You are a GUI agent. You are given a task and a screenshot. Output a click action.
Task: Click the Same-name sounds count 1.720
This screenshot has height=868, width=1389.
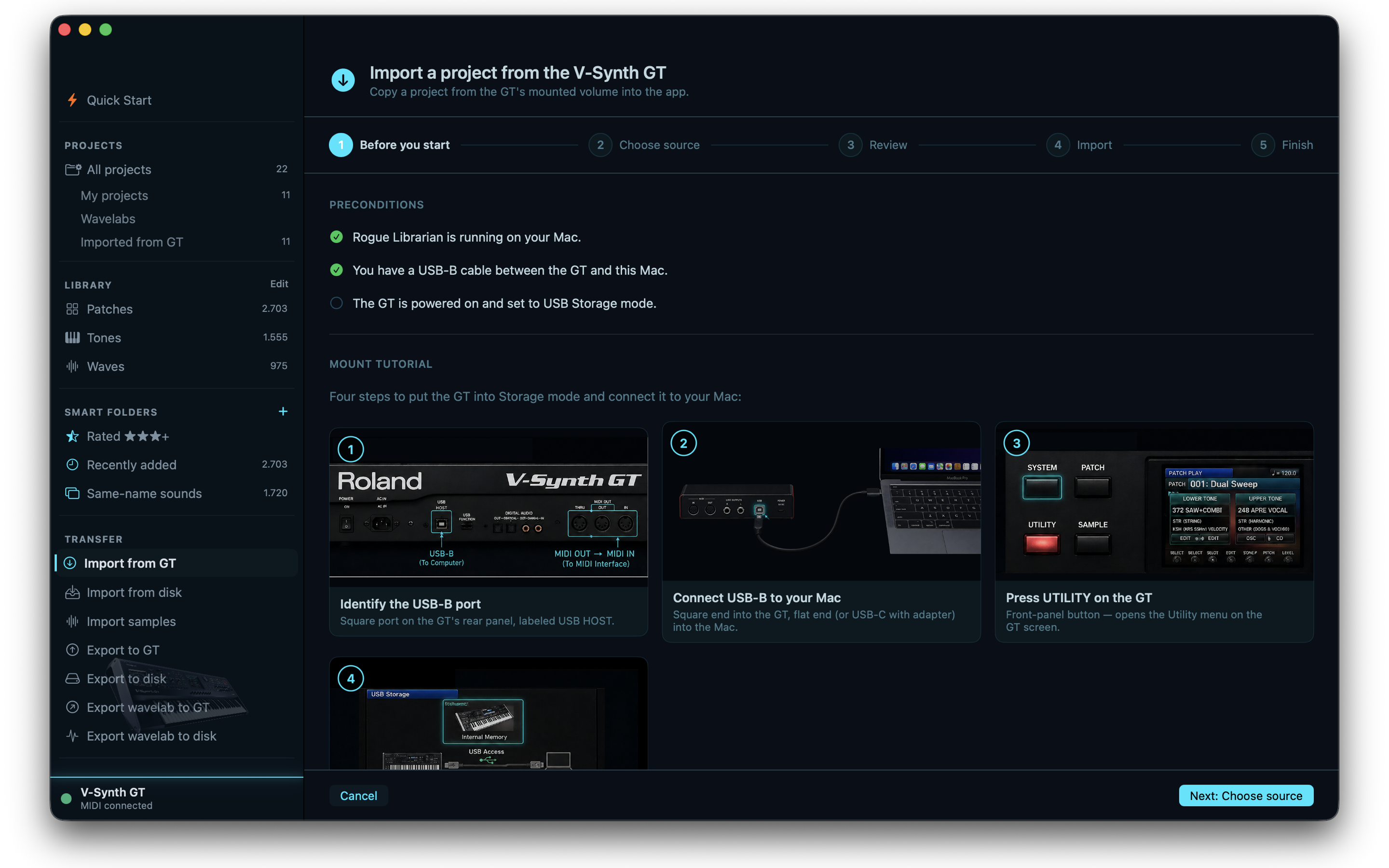pyautogui.click(x=275, y=492)
